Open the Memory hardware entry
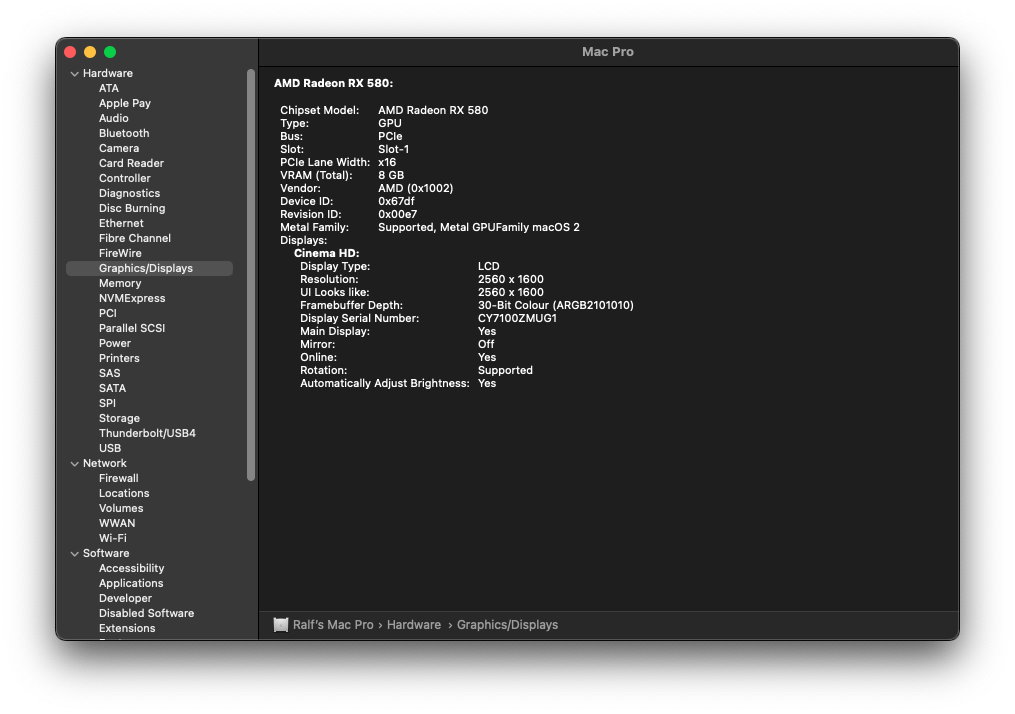 120,283
